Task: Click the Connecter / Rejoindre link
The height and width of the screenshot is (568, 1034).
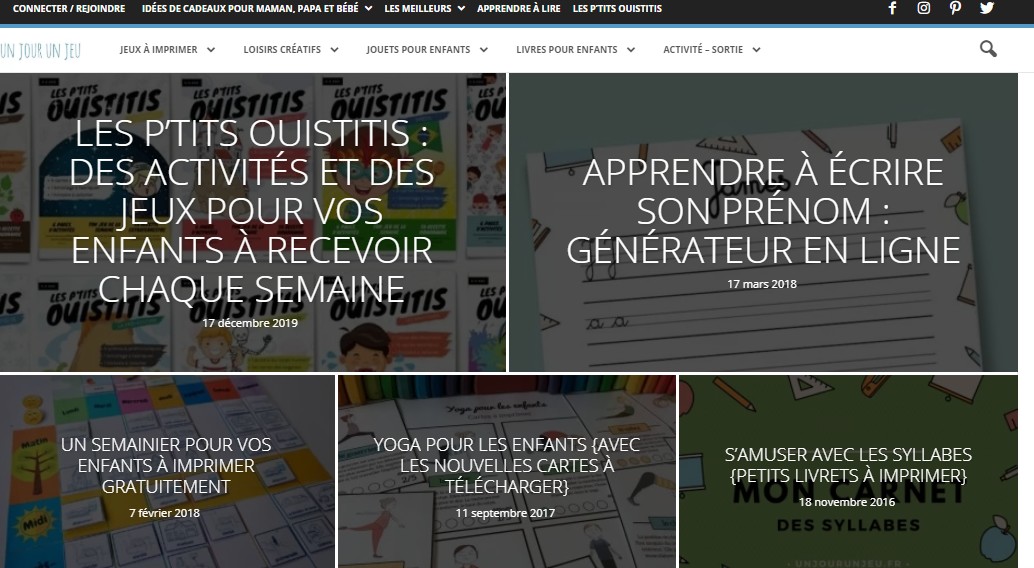Action: pos(69,9)
